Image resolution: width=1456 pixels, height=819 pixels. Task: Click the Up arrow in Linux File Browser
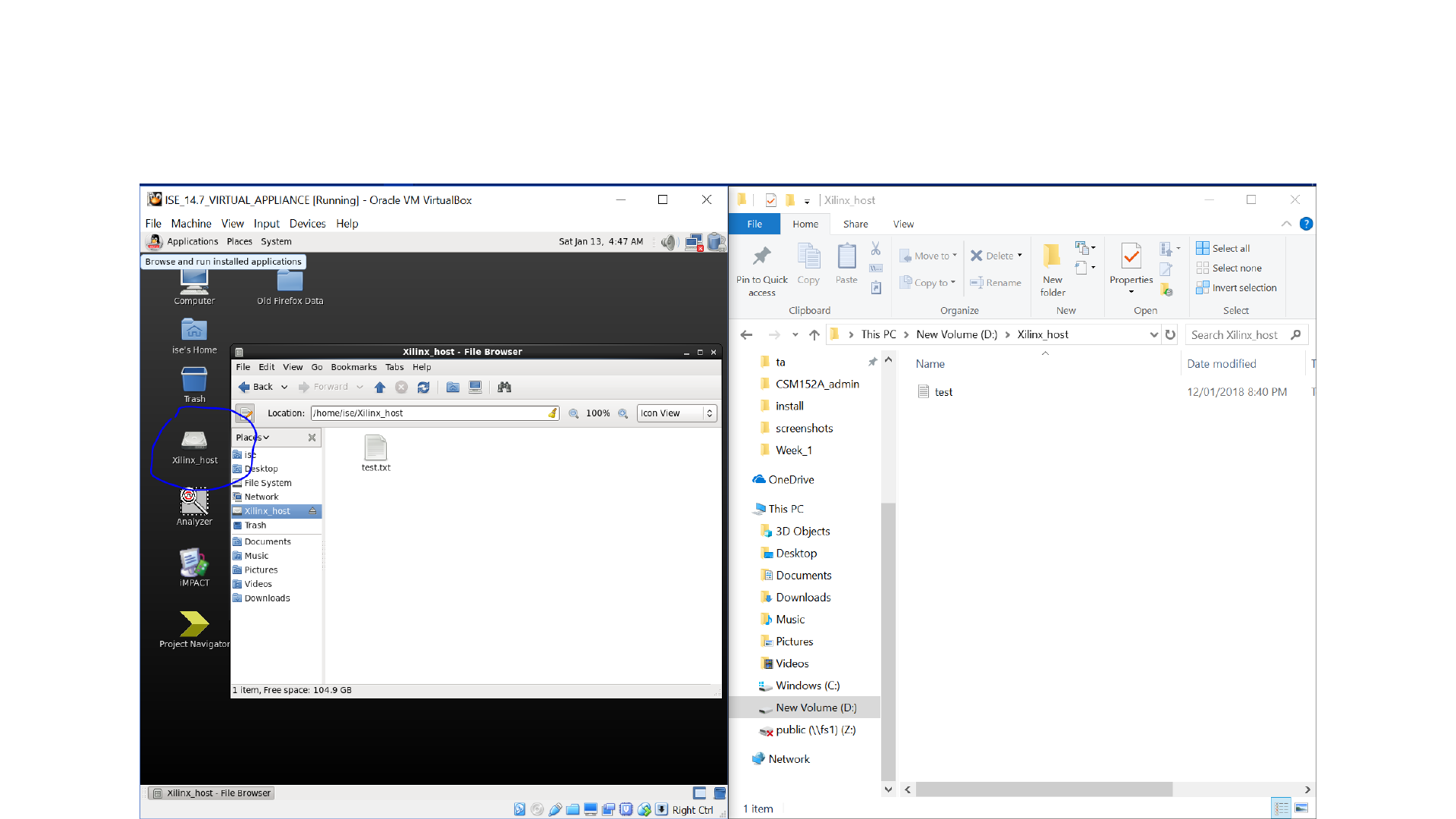[x=380, y=388]
